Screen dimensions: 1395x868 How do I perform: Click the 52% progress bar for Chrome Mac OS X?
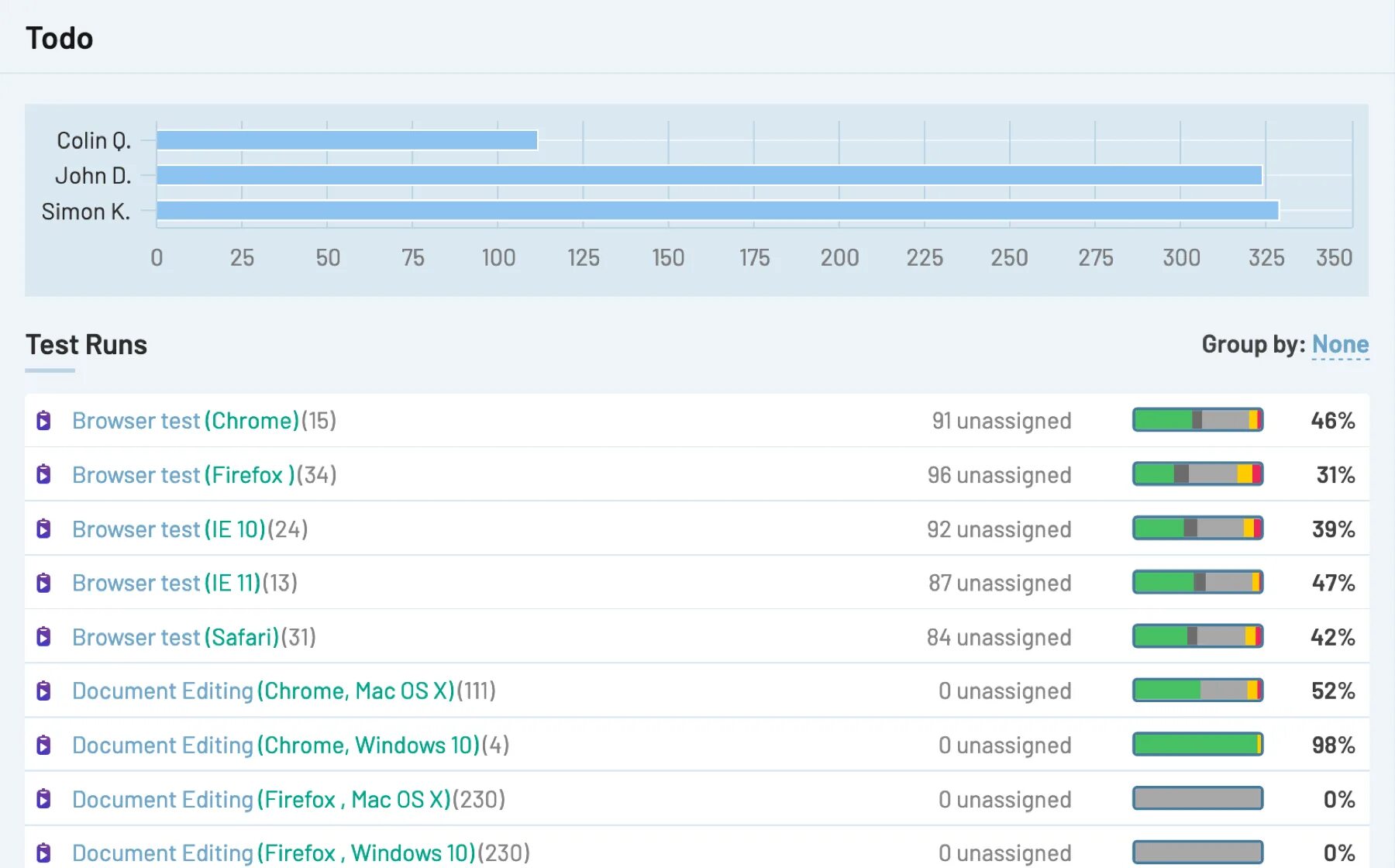tap(1198, 690)
